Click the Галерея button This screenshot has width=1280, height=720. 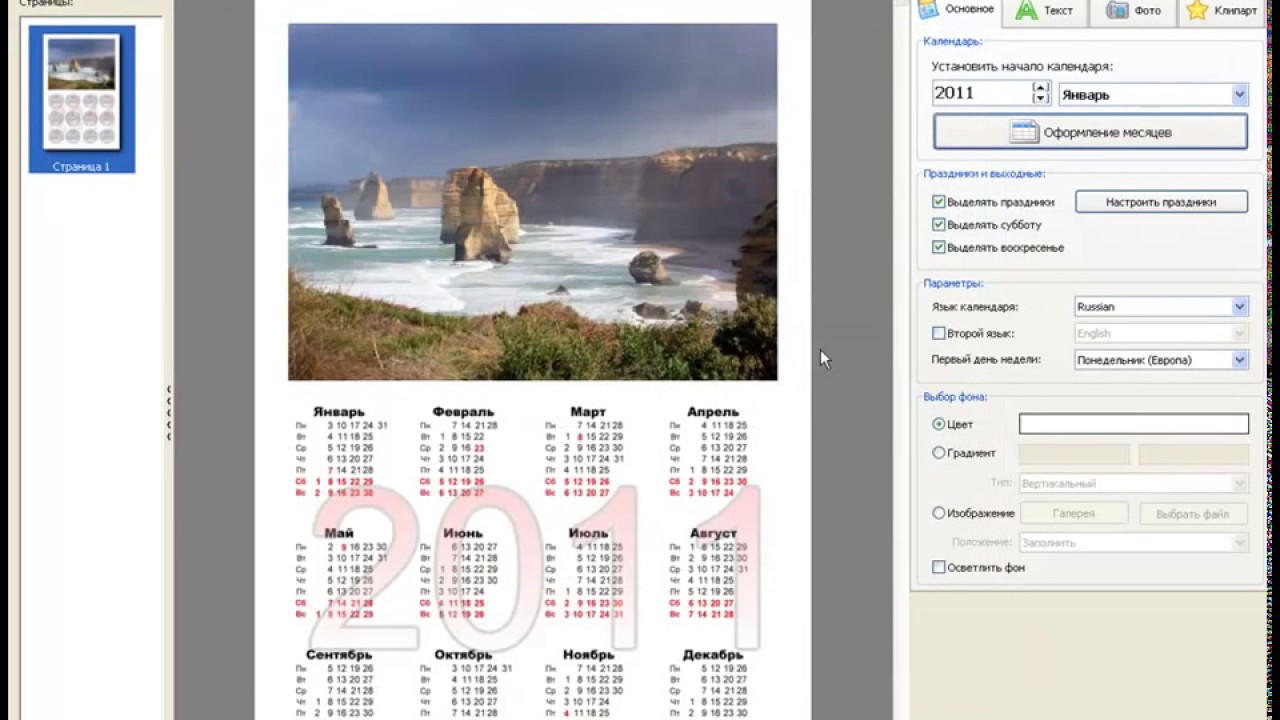(1073, 513)
